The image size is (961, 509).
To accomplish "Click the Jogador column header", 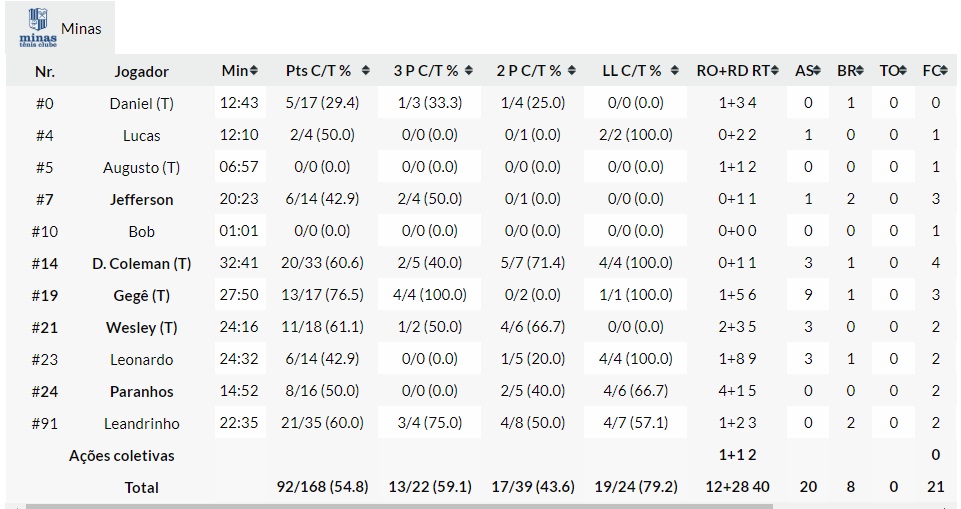I will click(141, 72).
